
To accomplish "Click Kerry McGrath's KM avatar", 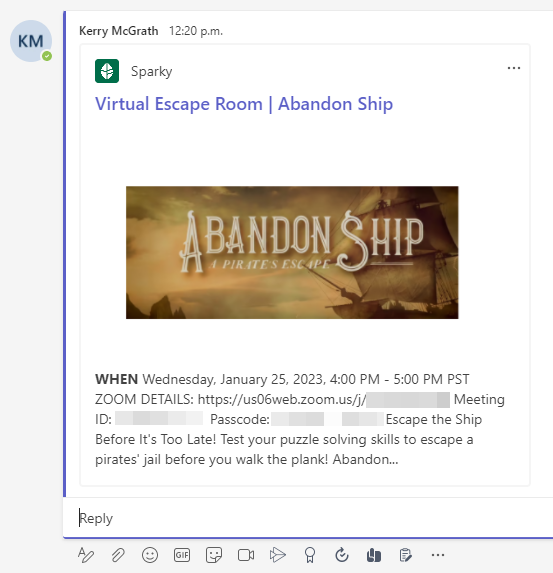I will point(31,41).
